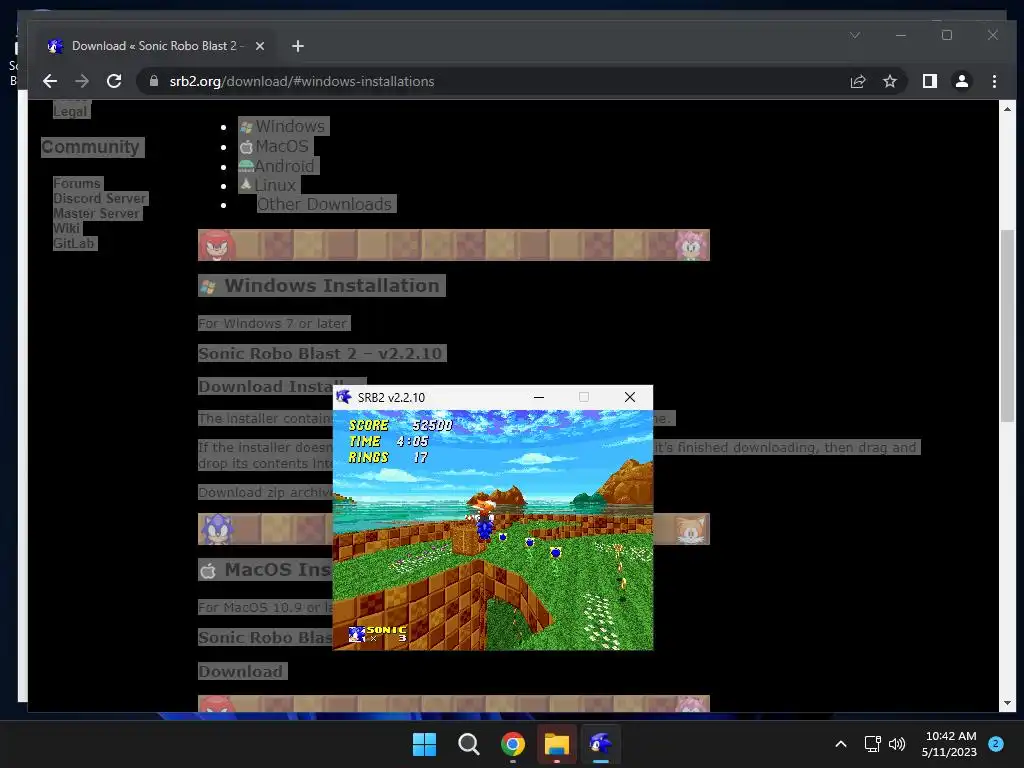The height and width of the screenshot is (768, 1024).
Task: Open Windows Search from the taskbar
Action: pyautogui.click(x=468, y=744)
